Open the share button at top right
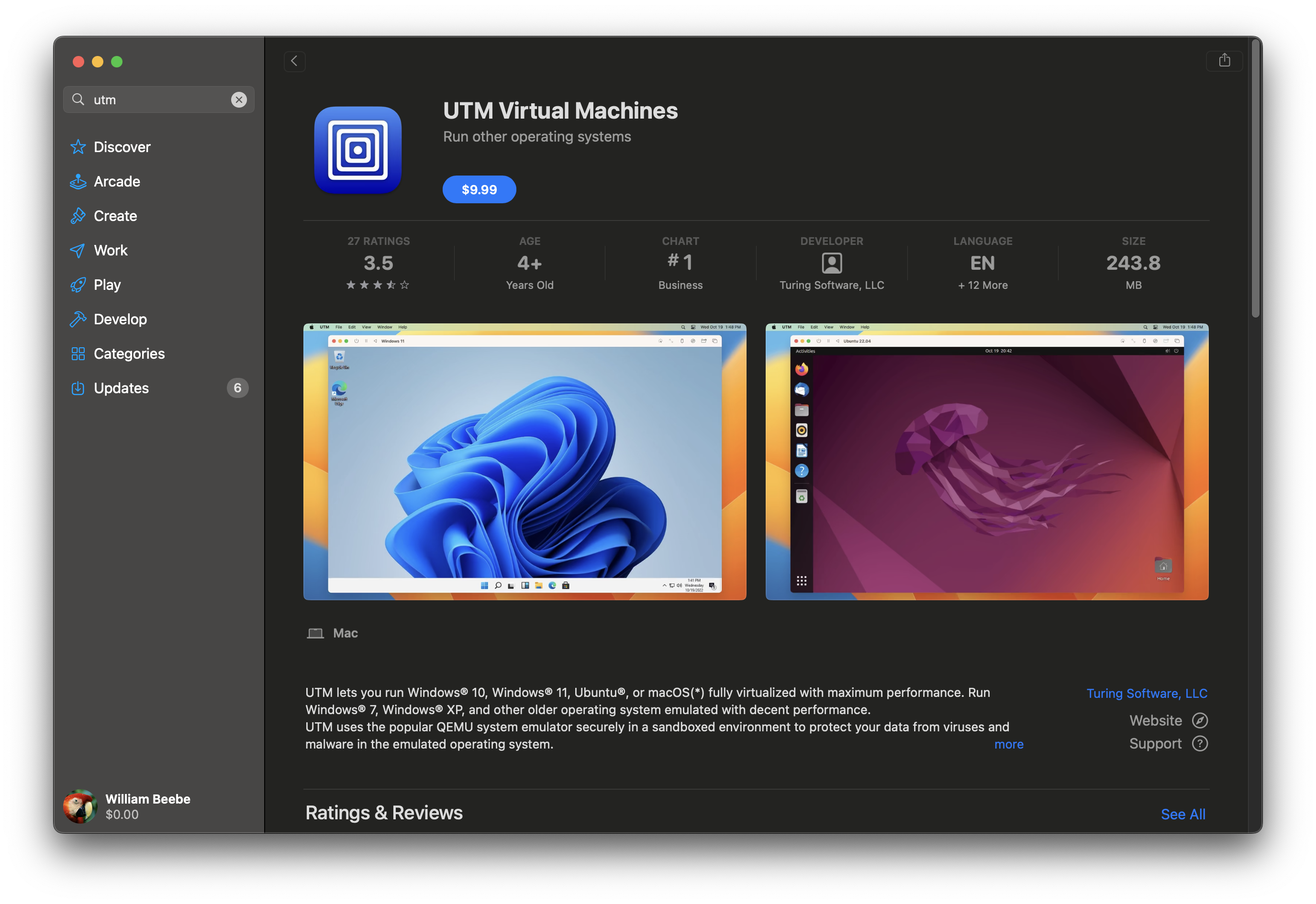Viewport: 1316px width, 904px height. [1224, 61]
